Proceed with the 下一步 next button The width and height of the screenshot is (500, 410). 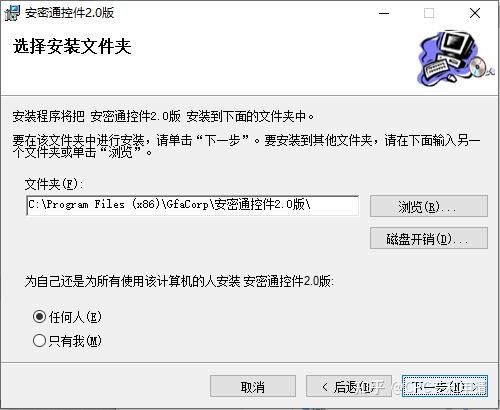pyautogui.click(x=445, y=386)
